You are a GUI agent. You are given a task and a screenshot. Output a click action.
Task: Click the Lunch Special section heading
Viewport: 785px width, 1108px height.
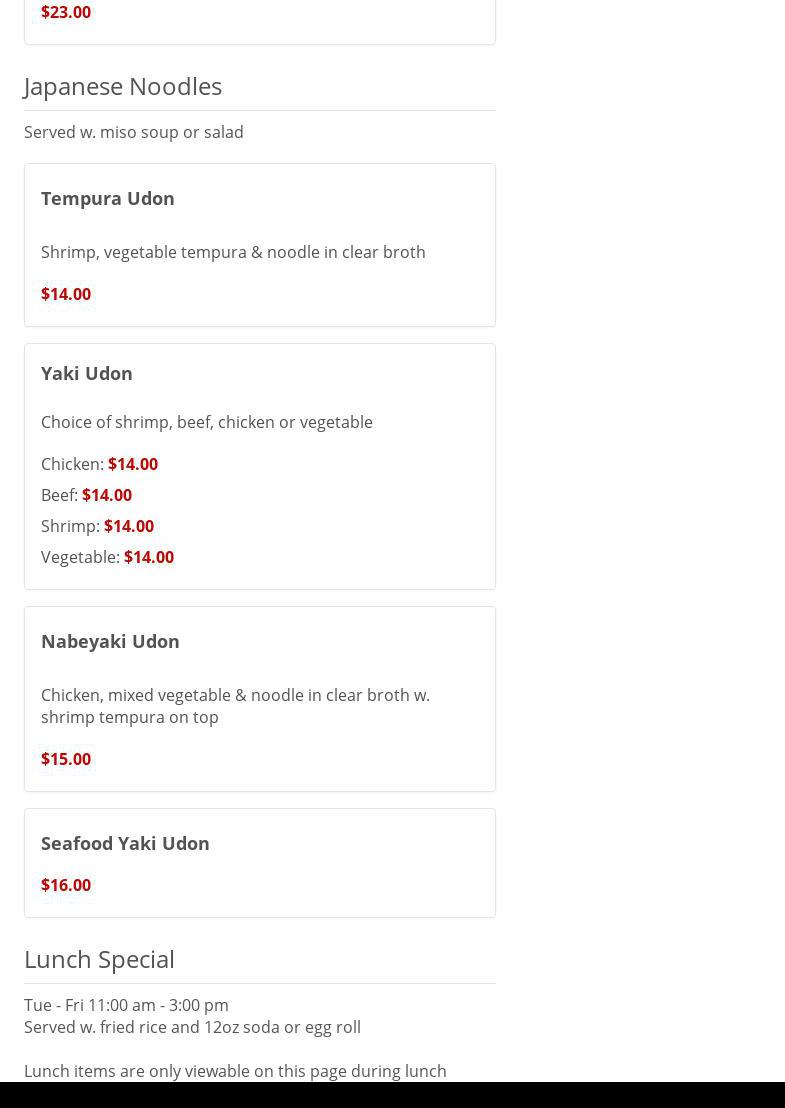[x=99, y=959]
